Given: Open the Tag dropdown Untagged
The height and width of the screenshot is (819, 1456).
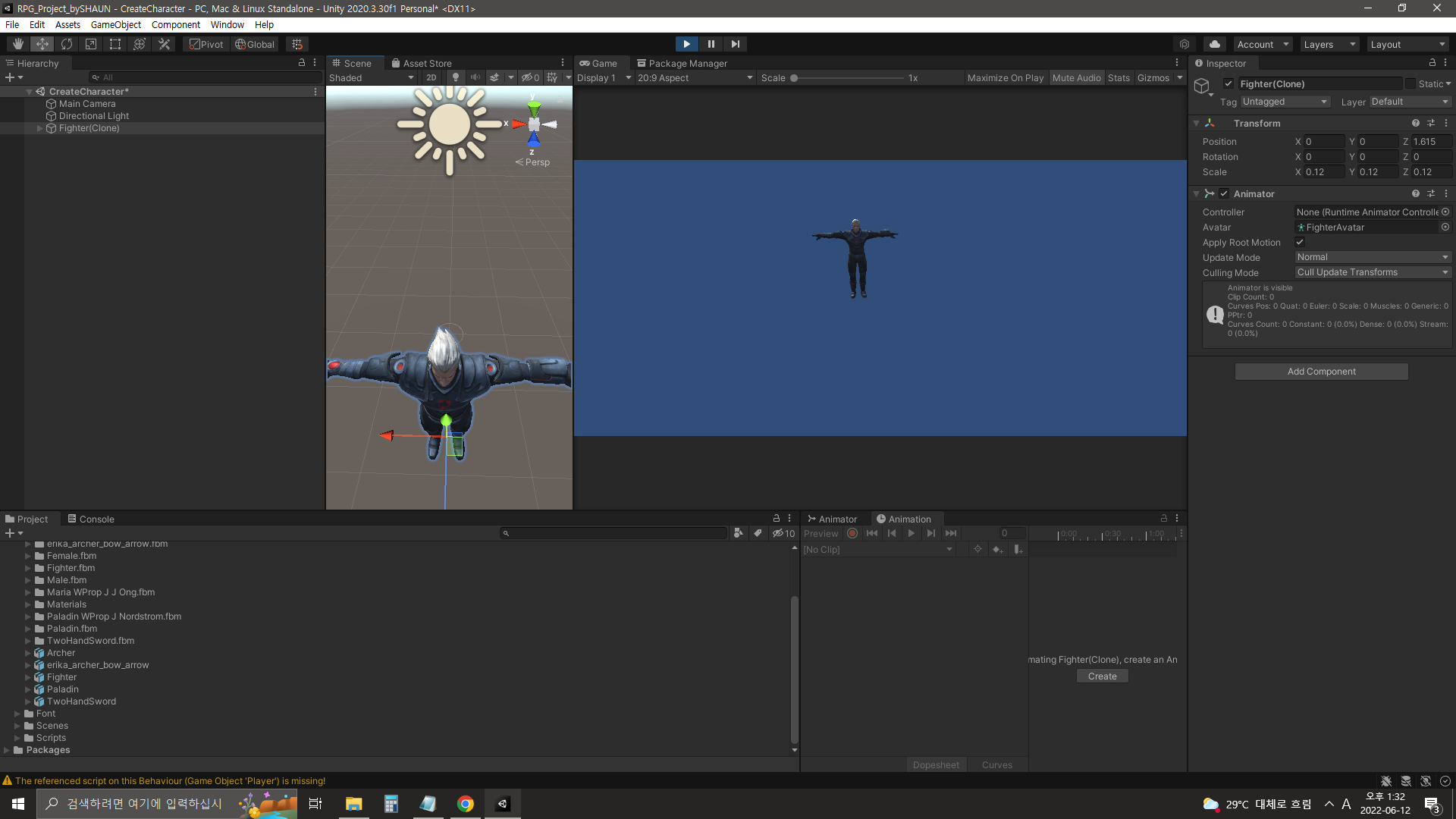Looking at the screenshot, I should point(1285,102).
